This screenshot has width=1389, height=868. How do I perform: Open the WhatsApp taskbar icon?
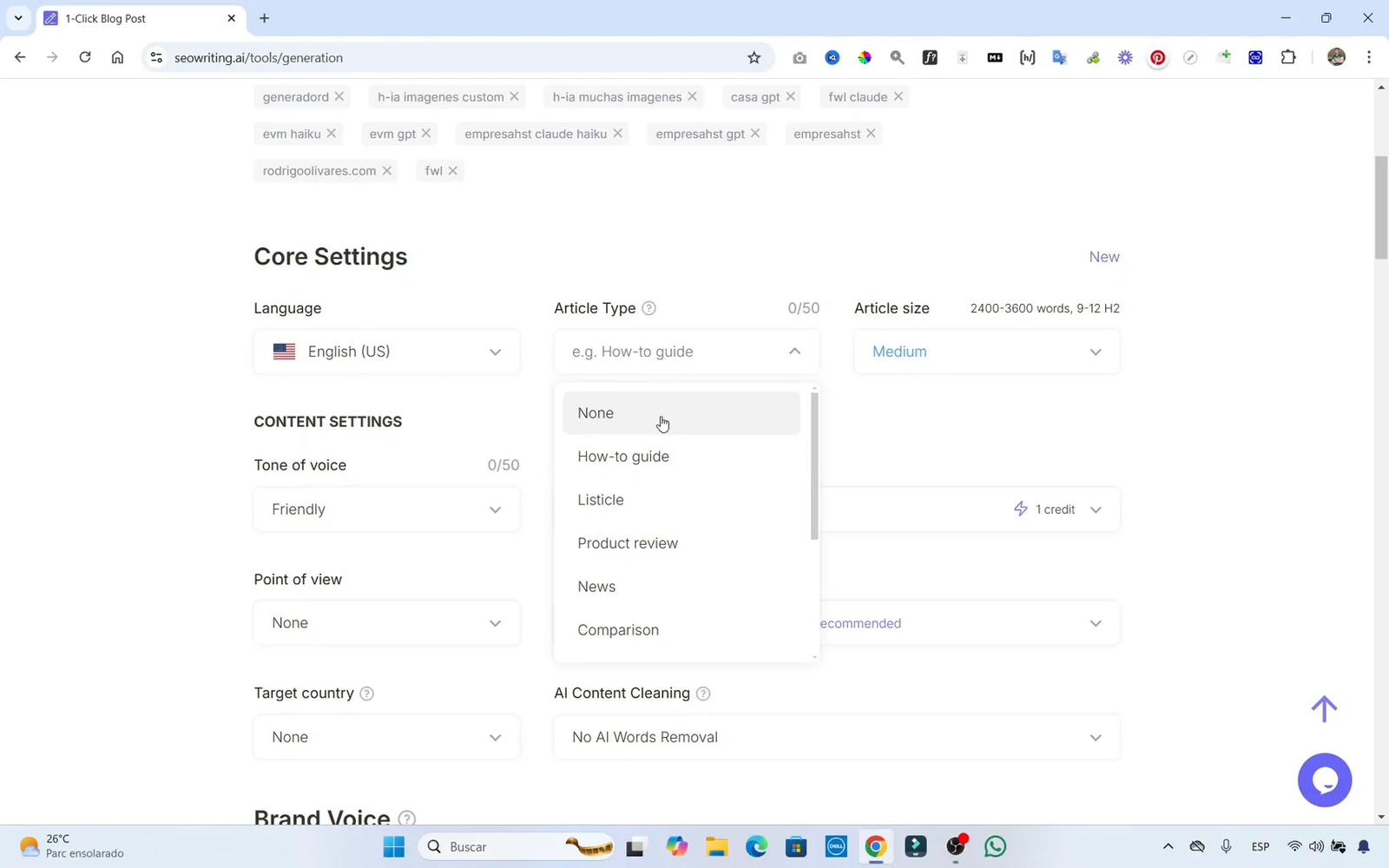pyautogui.click(x=995, y=846)
